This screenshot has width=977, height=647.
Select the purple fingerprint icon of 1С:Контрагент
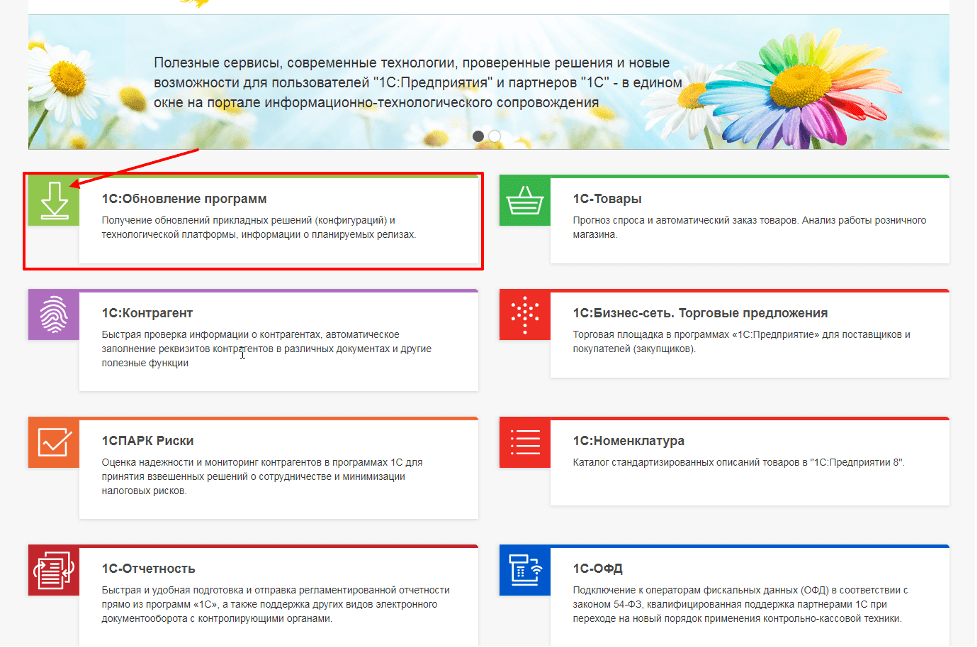click(x=54, y=315)
